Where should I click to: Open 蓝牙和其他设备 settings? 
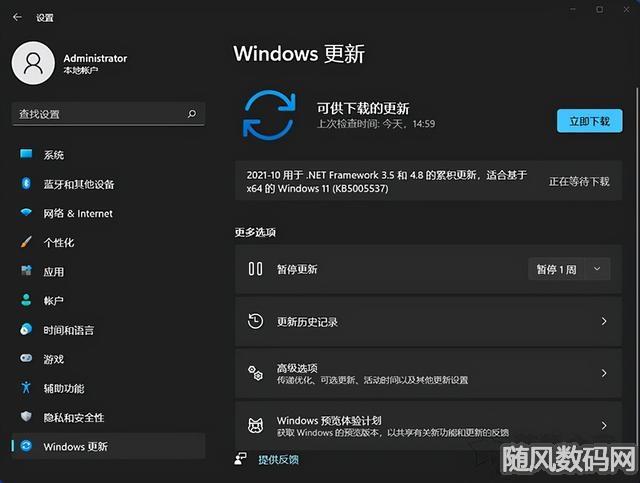click(109, 184)
